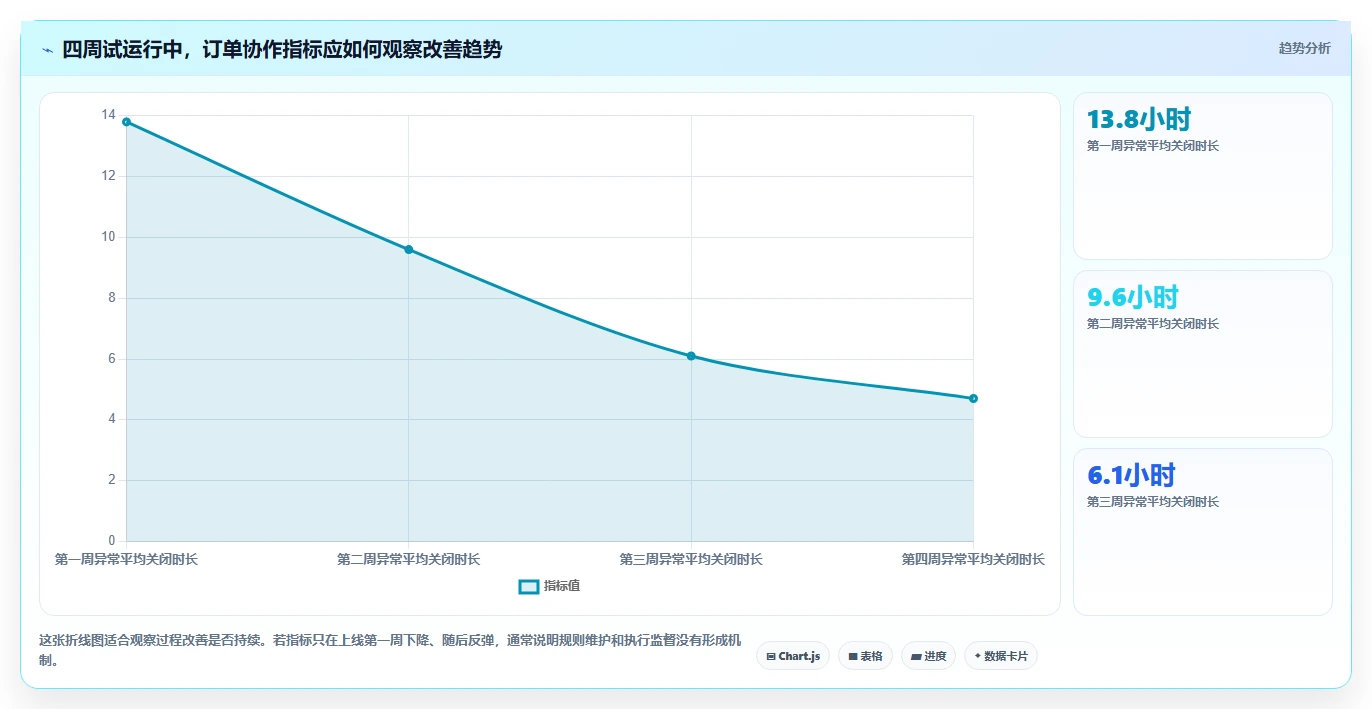Click the x-axis label 第二周异常平均关闭时长
1372x709 pixels.
(408, 560)
